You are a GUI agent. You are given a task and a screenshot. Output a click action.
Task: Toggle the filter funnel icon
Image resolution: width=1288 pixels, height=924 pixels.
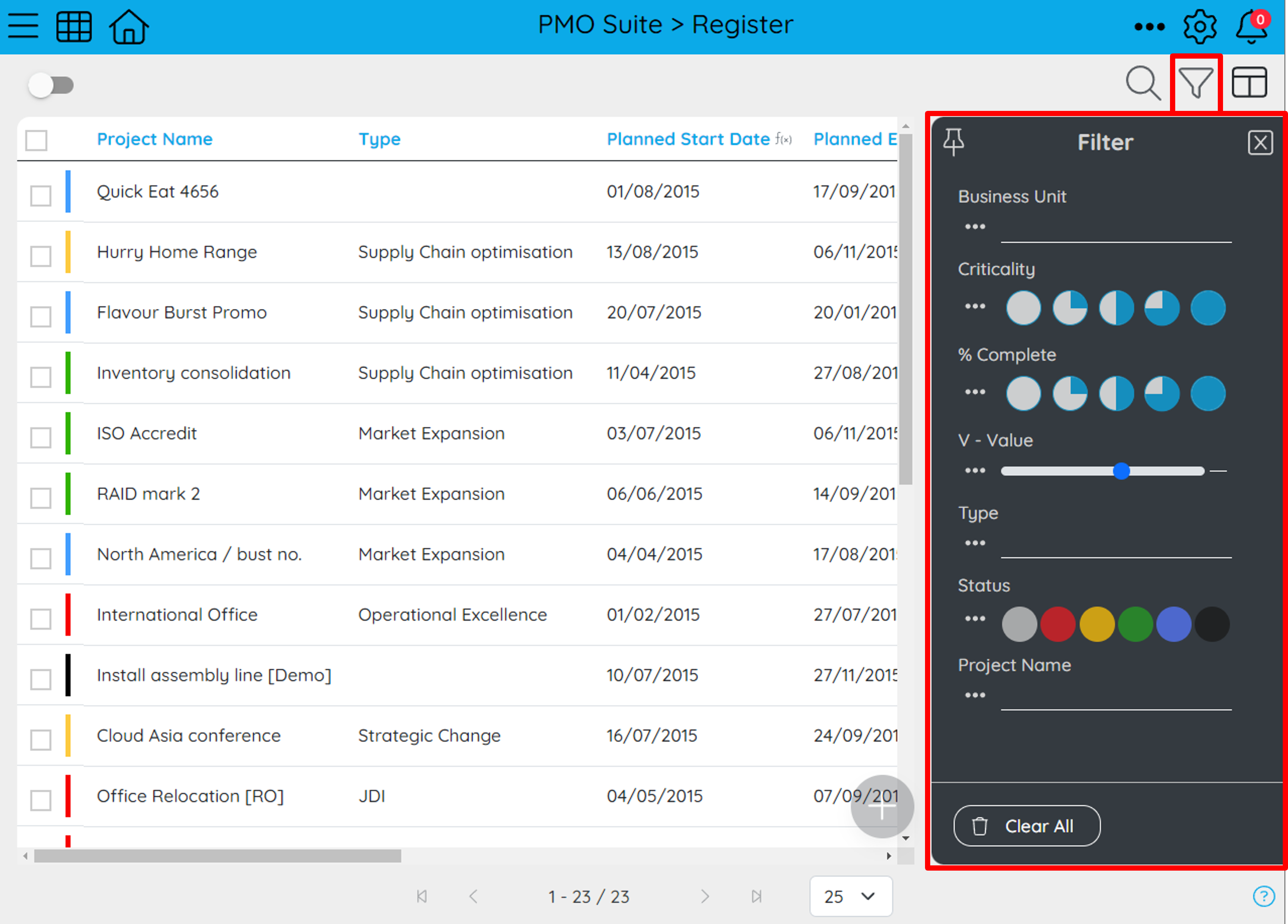[1195, 83]
